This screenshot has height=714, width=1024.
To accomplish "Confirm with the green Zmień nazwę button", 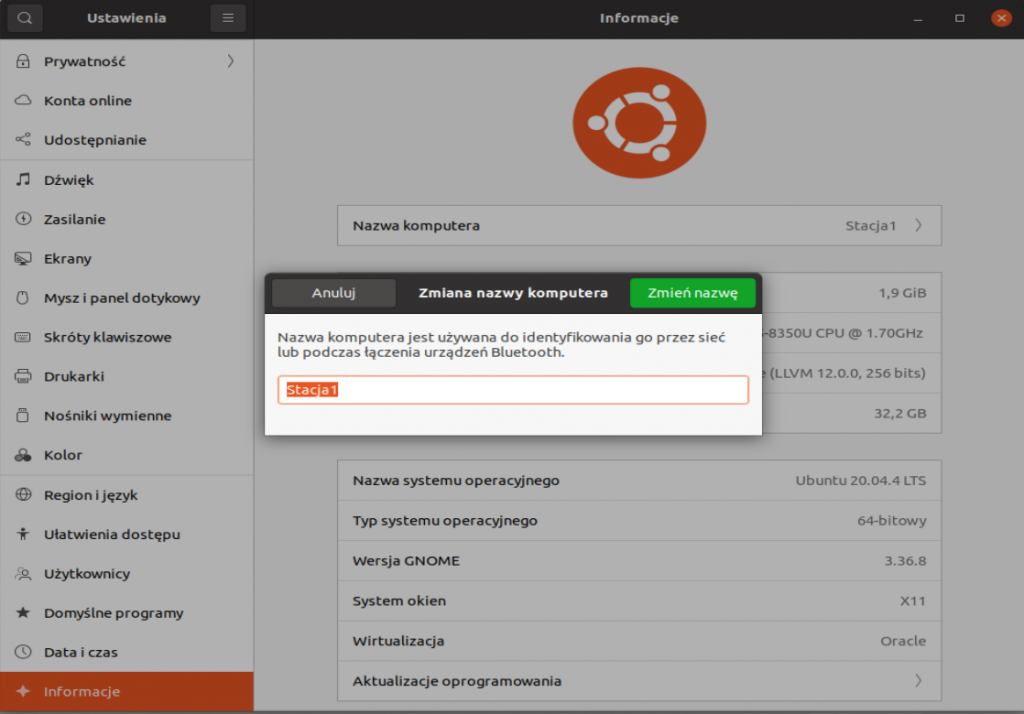I will pos(692,293).
